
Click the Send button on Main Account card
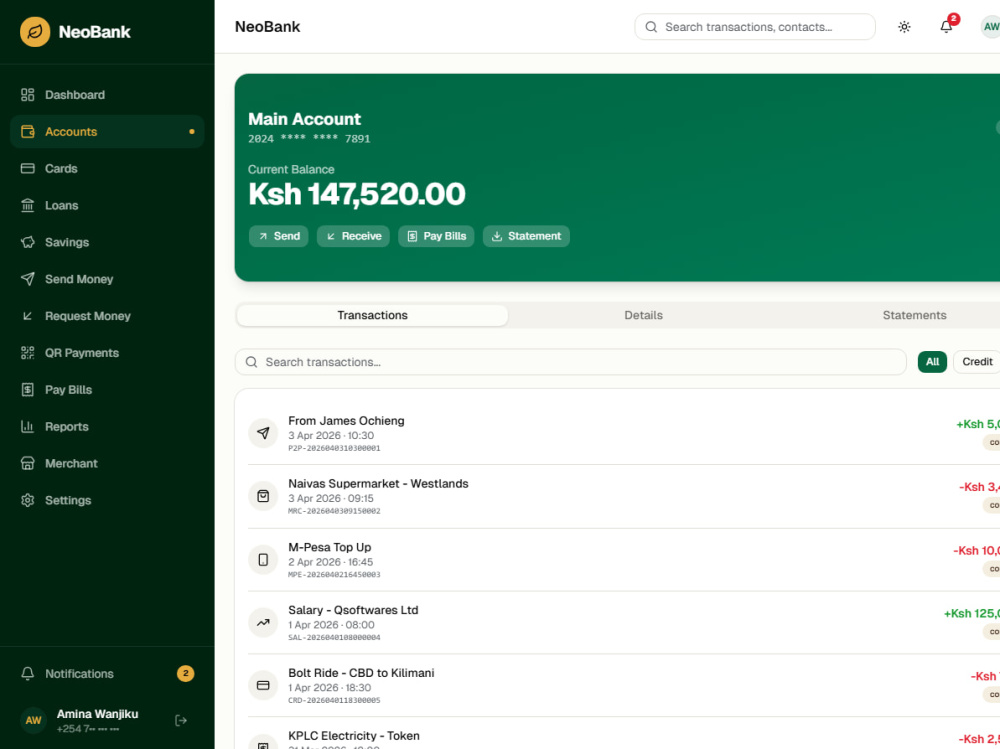pyautogui.click(x=279, y=236)
